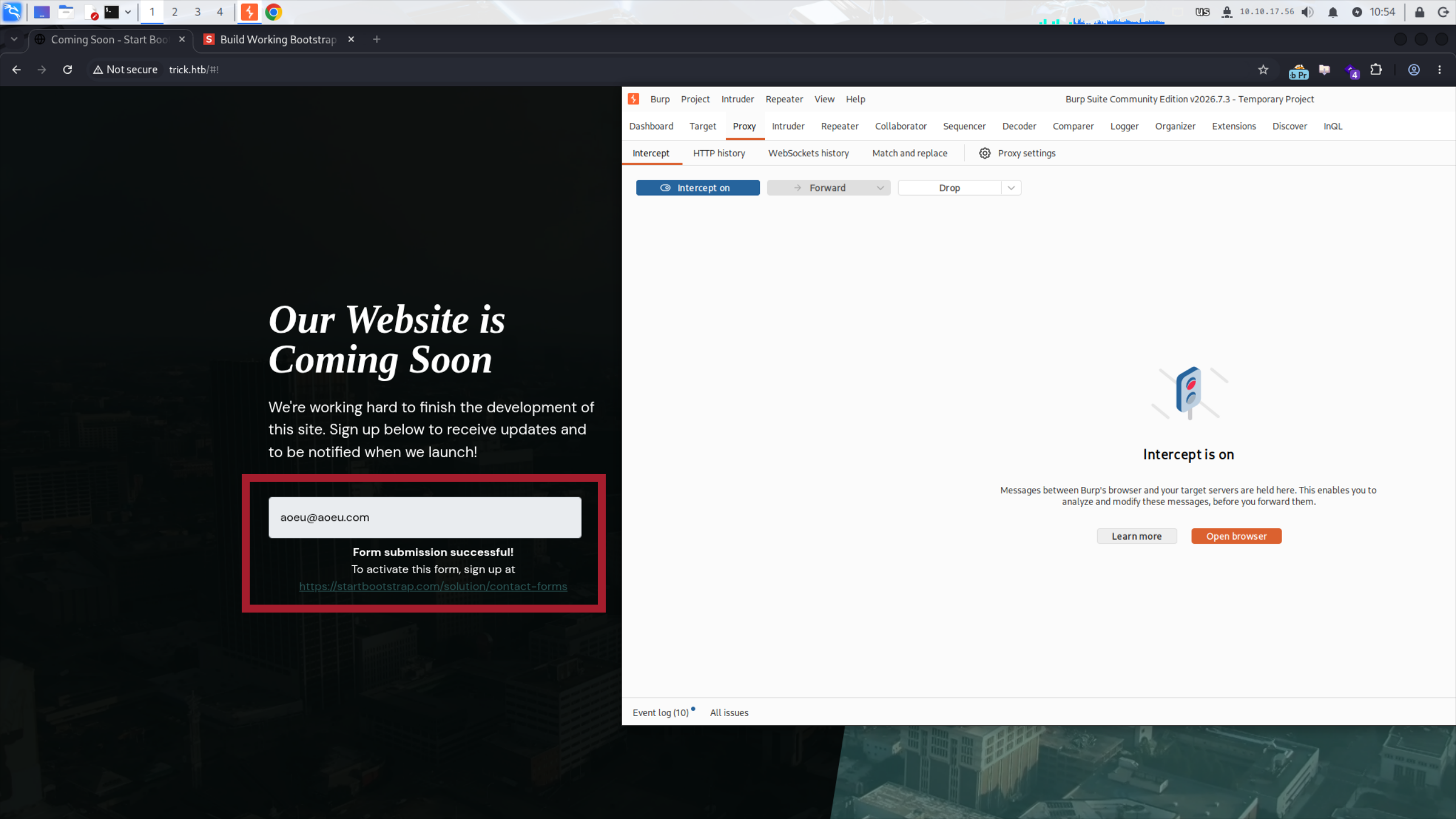Select the Extensions tab
Viewport: 1456px width, 819px height.
[x=1234, y=126]
